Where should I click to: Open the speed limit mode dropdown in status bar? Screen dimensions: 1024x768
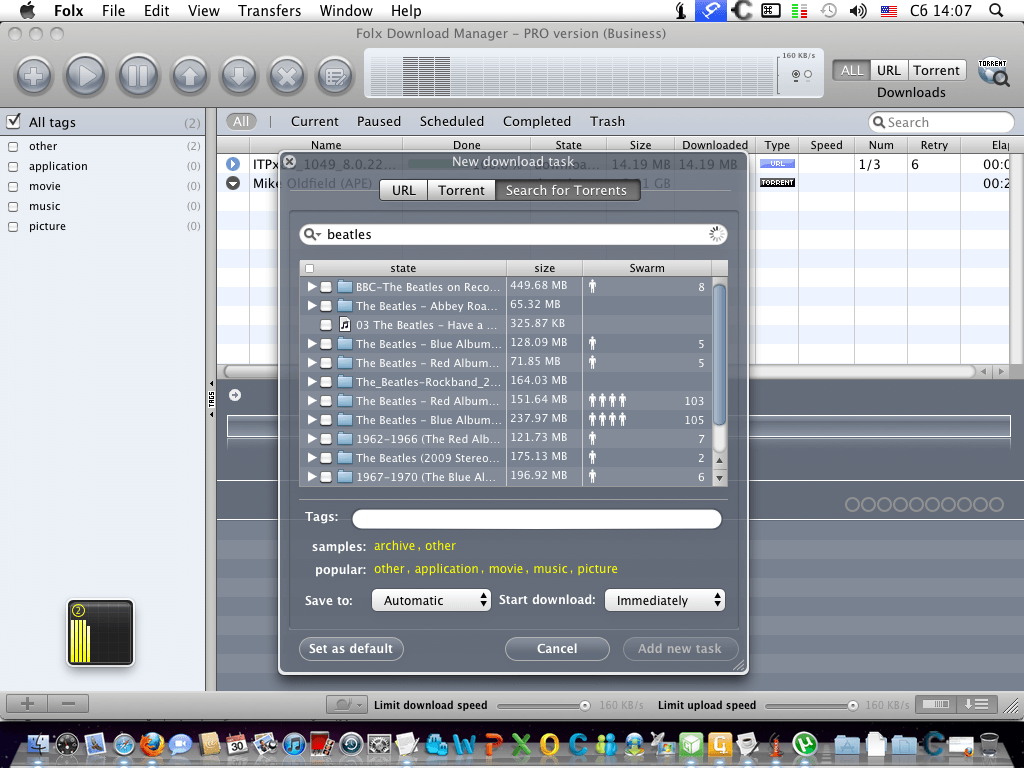[x=346, y=704]
